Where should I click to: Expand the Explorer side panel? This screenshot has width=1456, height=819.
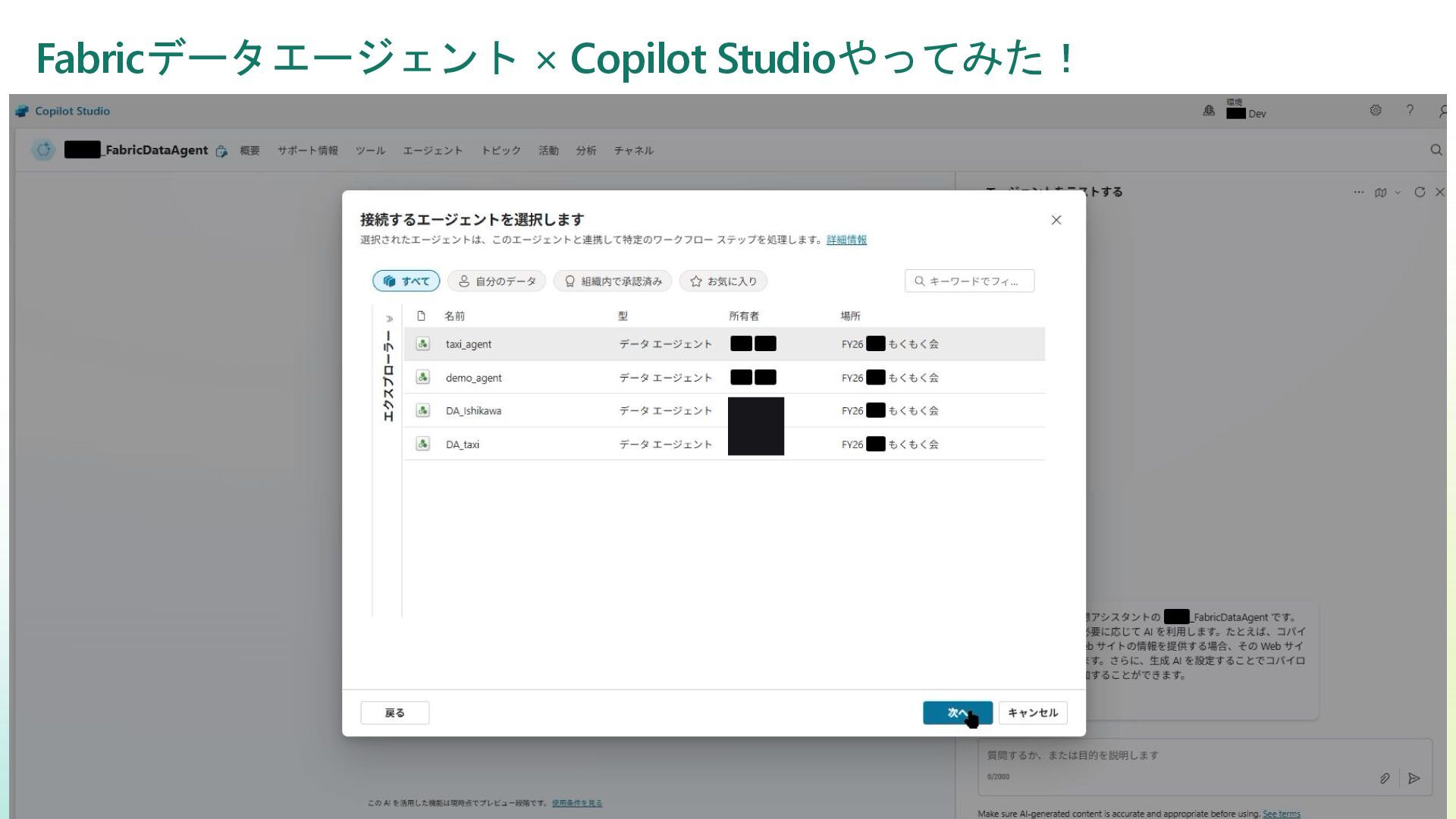click(389, 319)
